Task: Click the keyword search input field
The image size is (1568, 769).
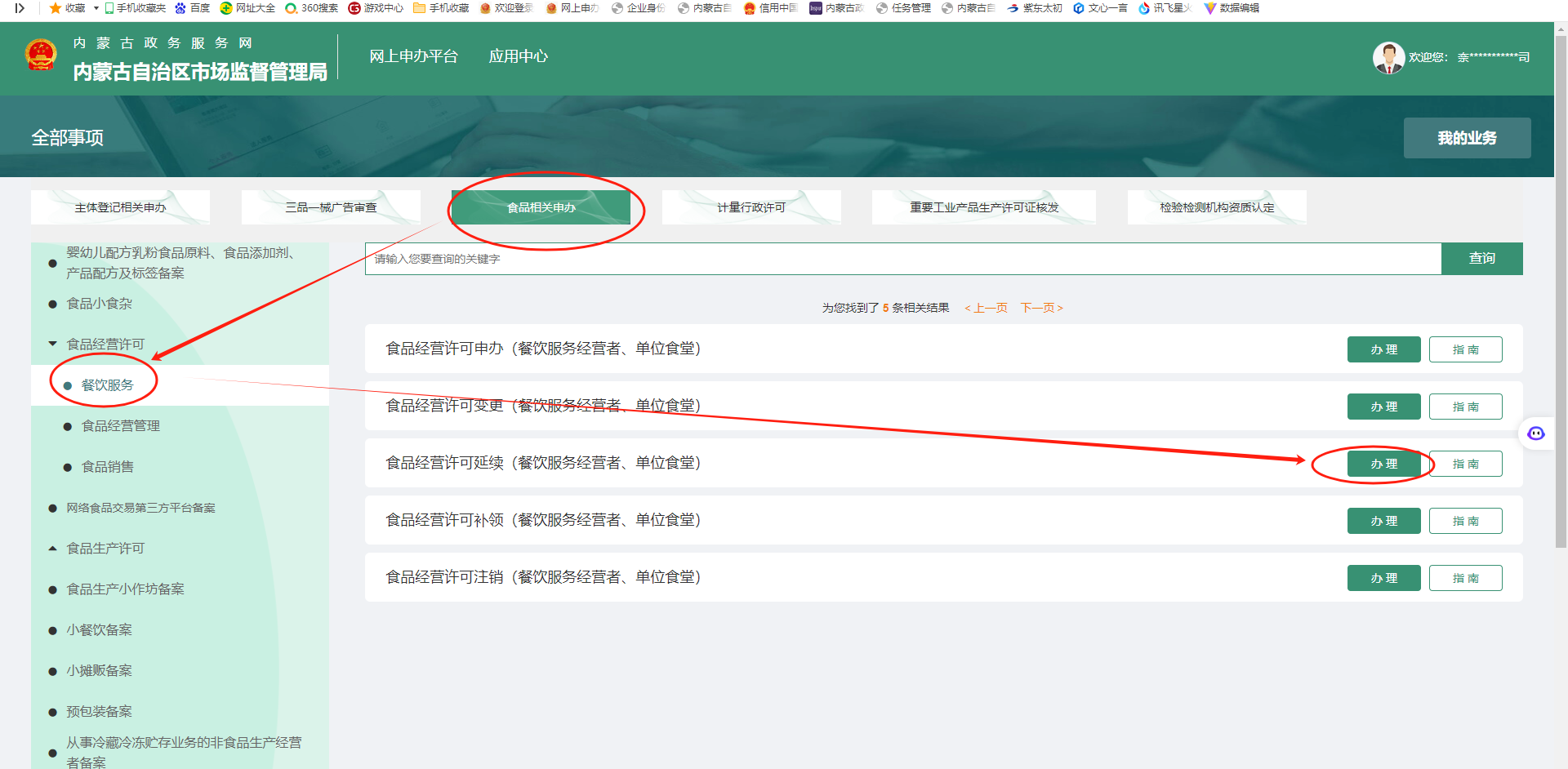Action: (x=898, y=259)
